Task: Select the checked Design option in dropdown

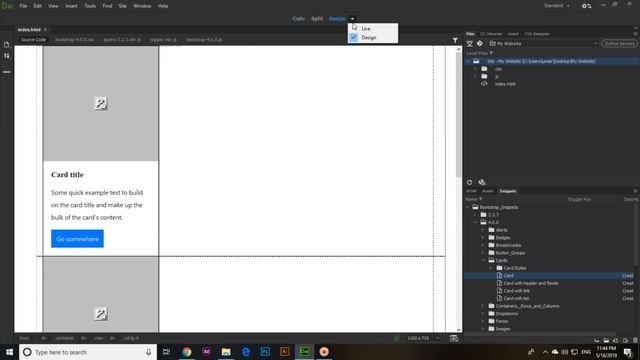Action: 373,38
